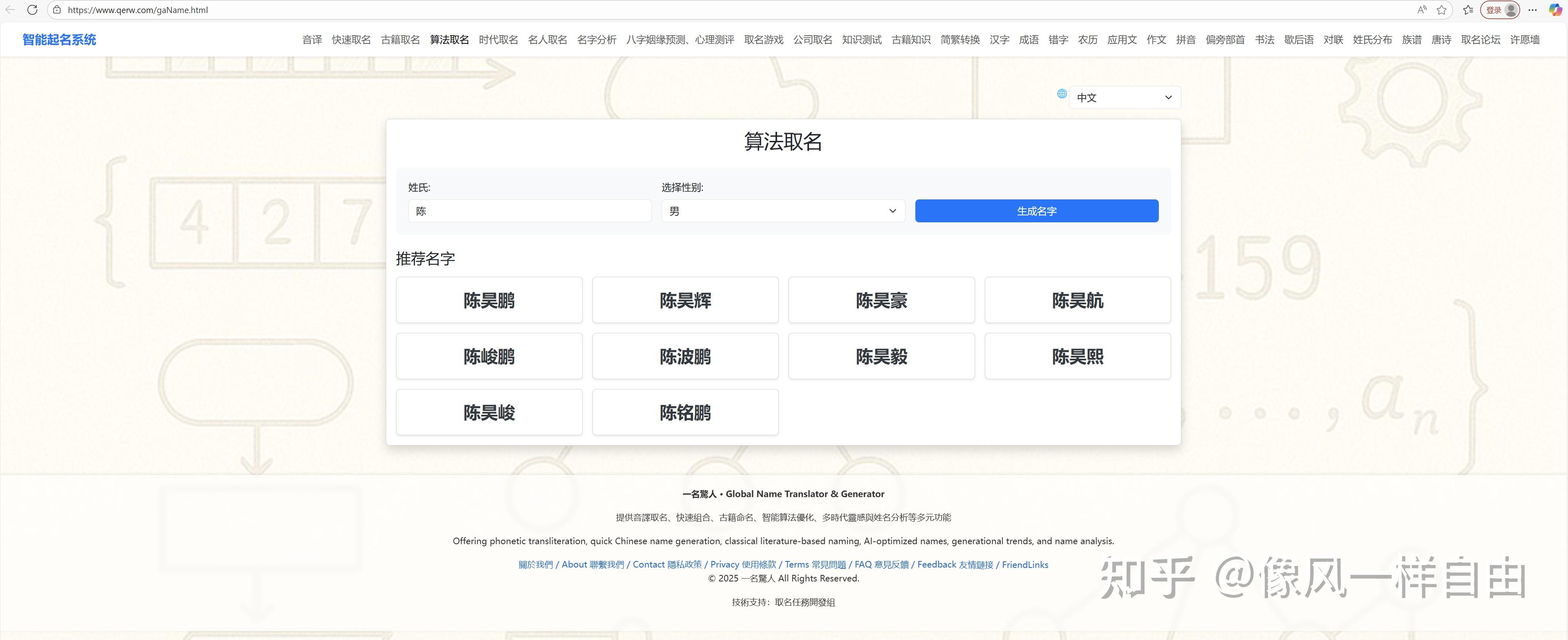Click the 登录 profile button

click(x=1500, y=10)
